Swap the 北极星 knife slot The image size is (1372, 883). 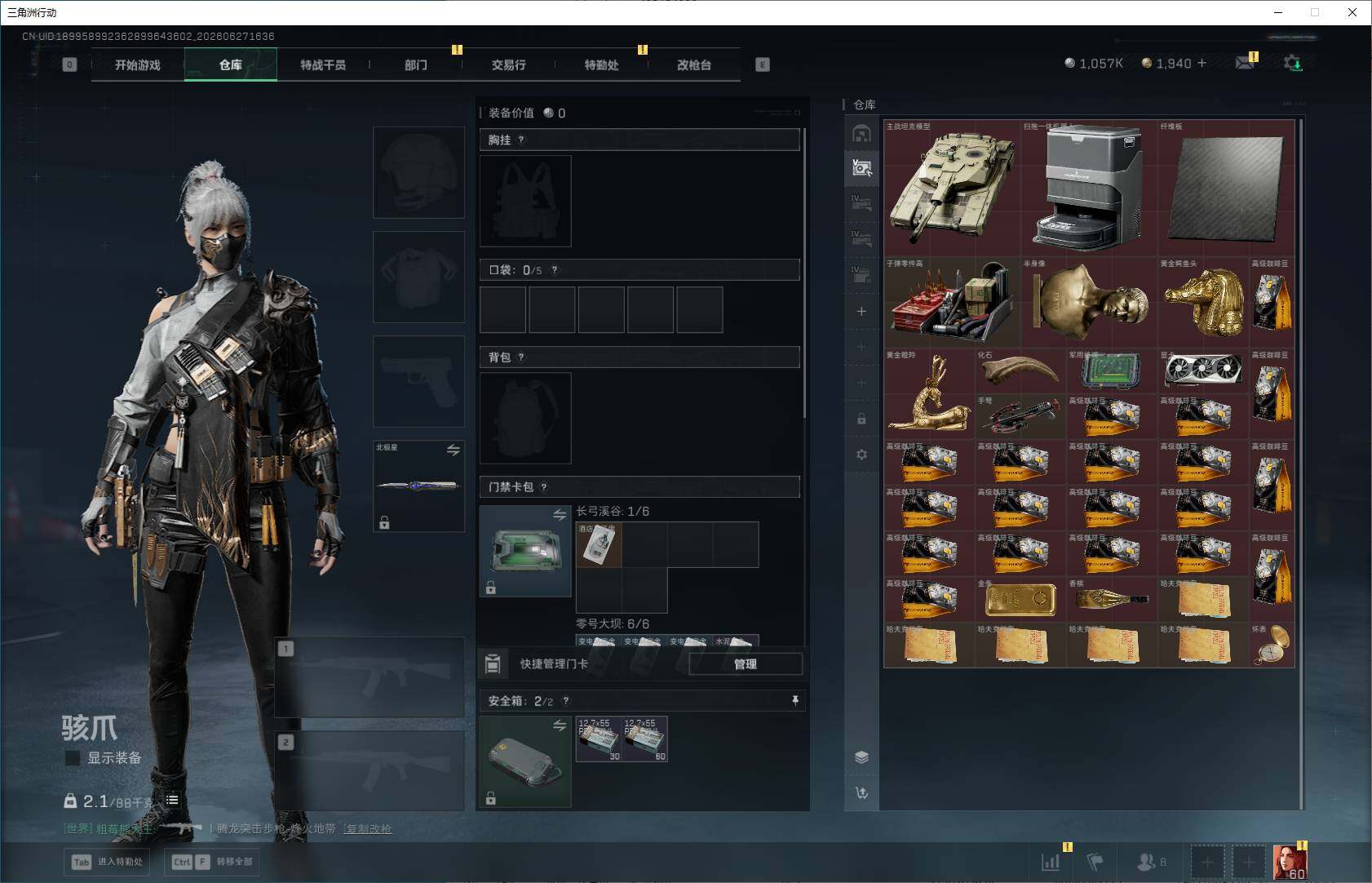454,450
